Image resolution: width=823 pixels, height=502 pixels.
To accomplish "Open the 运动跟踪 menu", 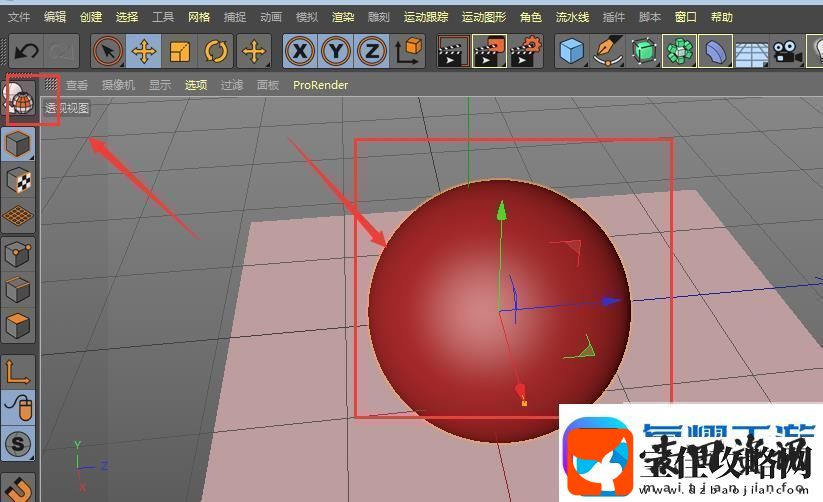I will [426, 17].
